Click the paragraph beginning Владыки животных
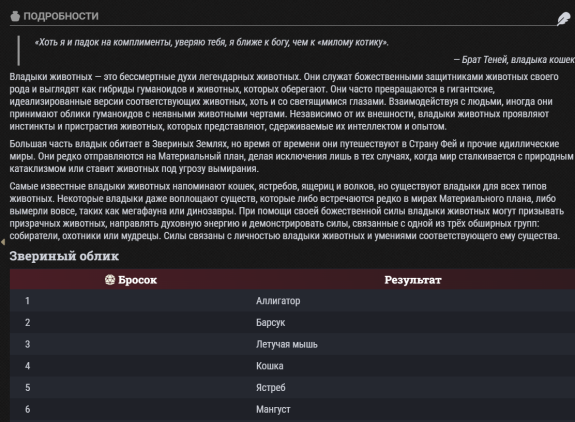 [x=284, y=102]
